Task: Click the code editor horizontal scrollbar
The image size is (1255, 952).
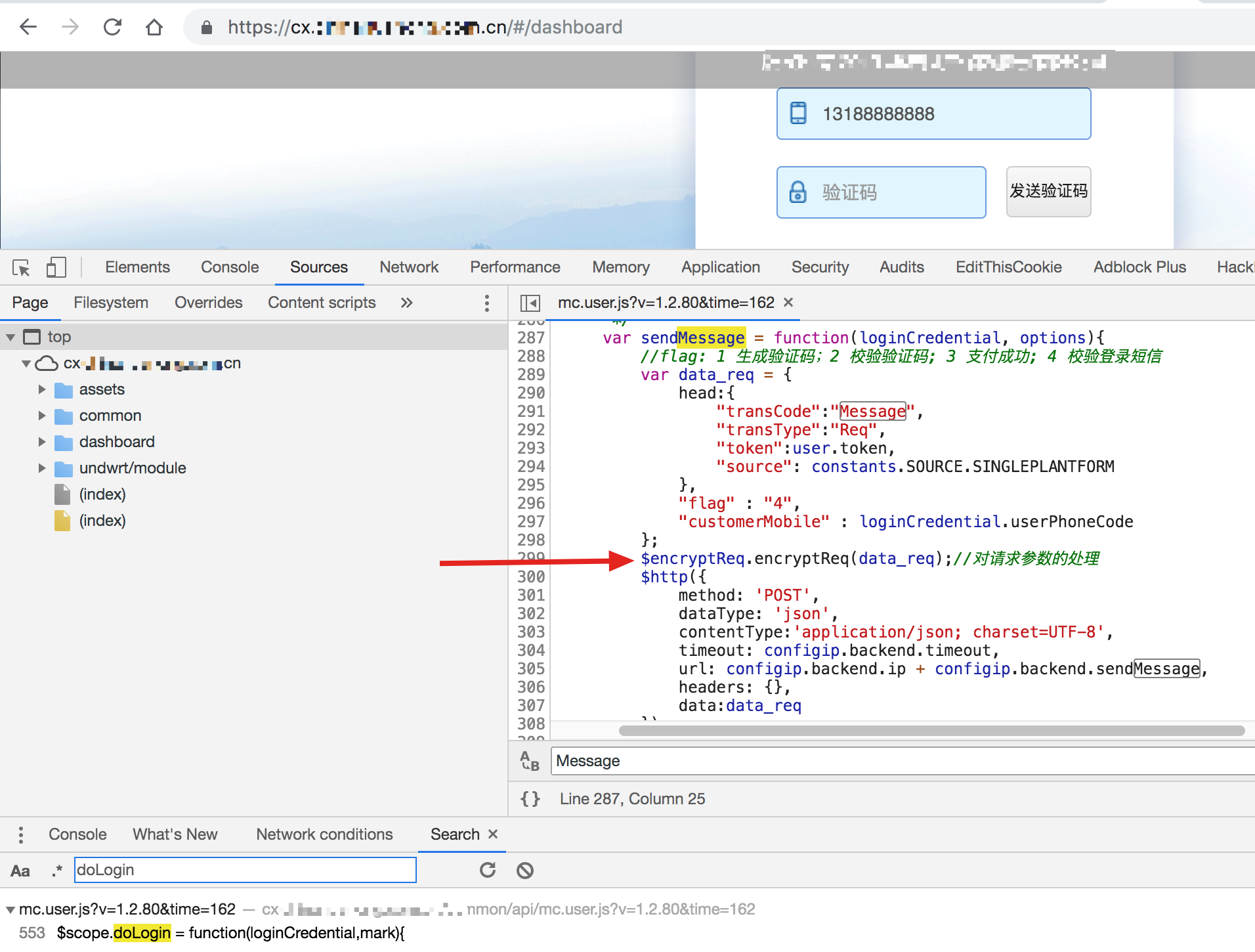Action: 931,731
